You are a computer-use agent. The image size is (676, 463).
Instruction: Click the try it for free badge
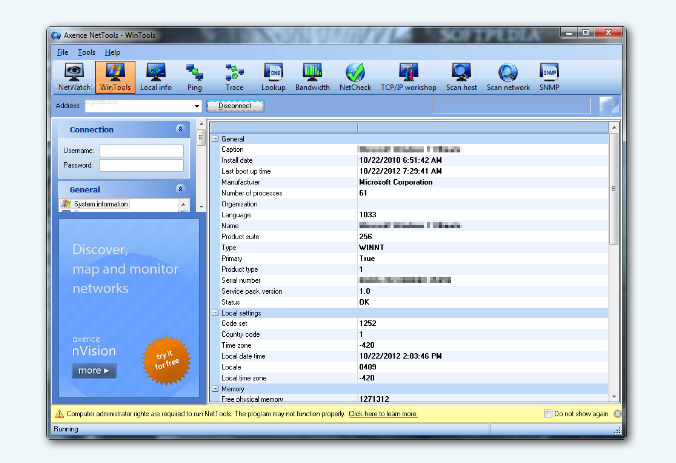pos(166,360)
